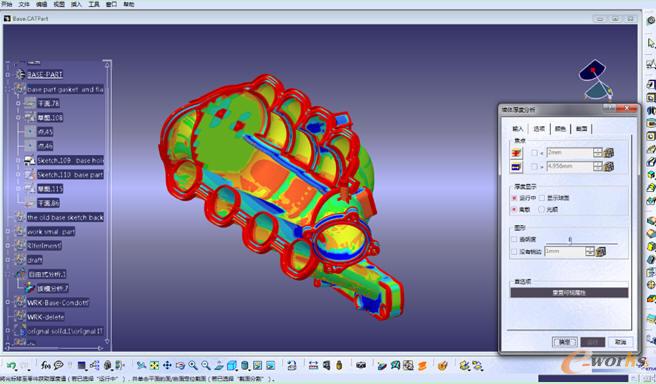
Task: Click the Rotate view icon
Action: point(180,366)
